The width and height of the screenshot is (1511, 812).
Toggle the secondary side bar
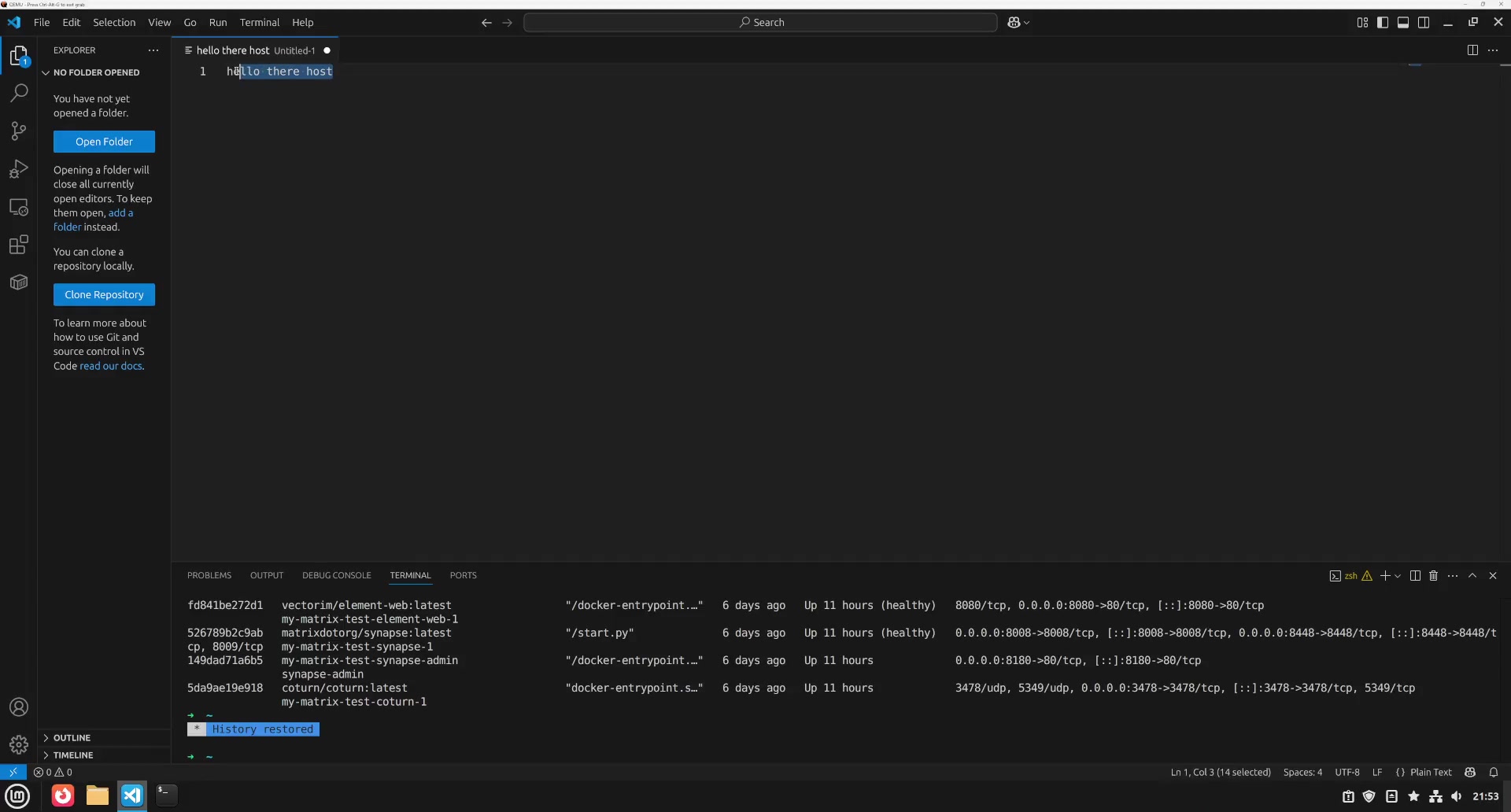1424,23
